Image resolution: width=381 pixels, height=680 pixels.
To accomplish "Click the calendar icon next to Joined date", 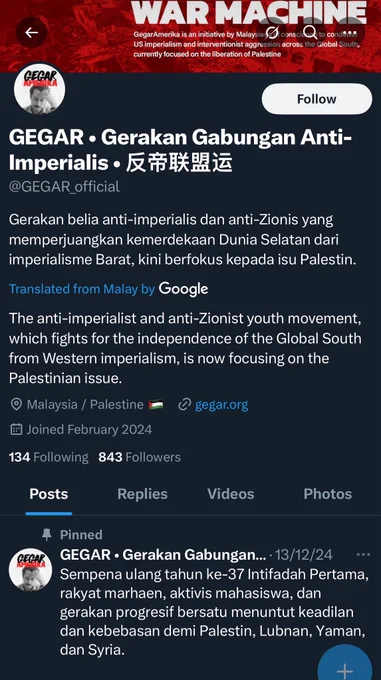I will (x=16, y=429).
